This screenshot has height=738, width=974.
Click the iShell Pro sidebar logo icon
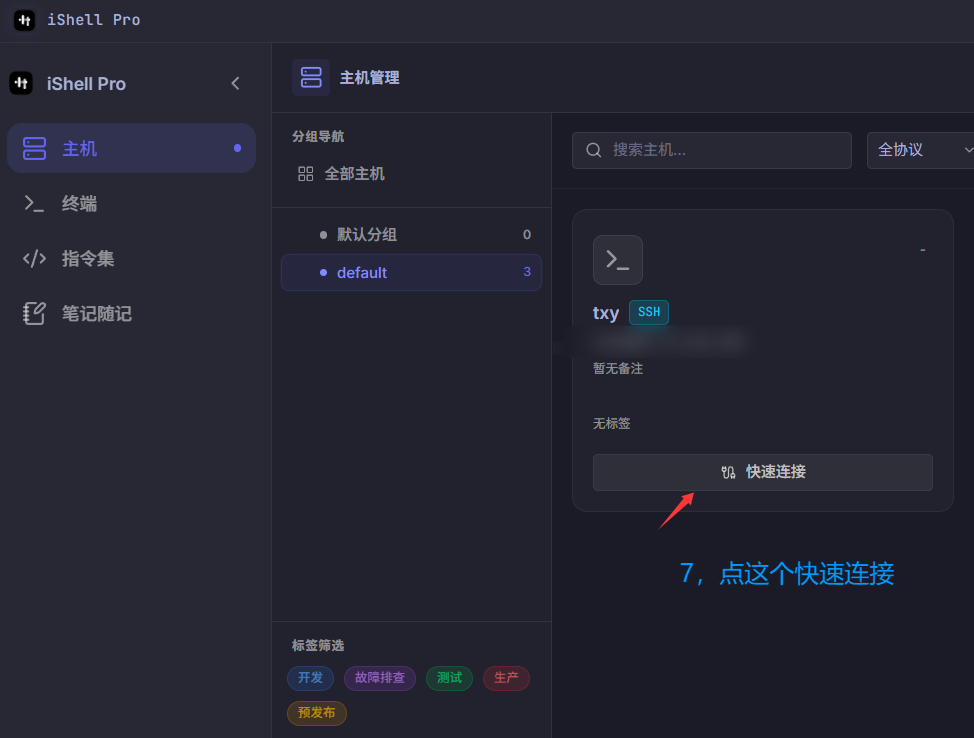tap(21, 83)
